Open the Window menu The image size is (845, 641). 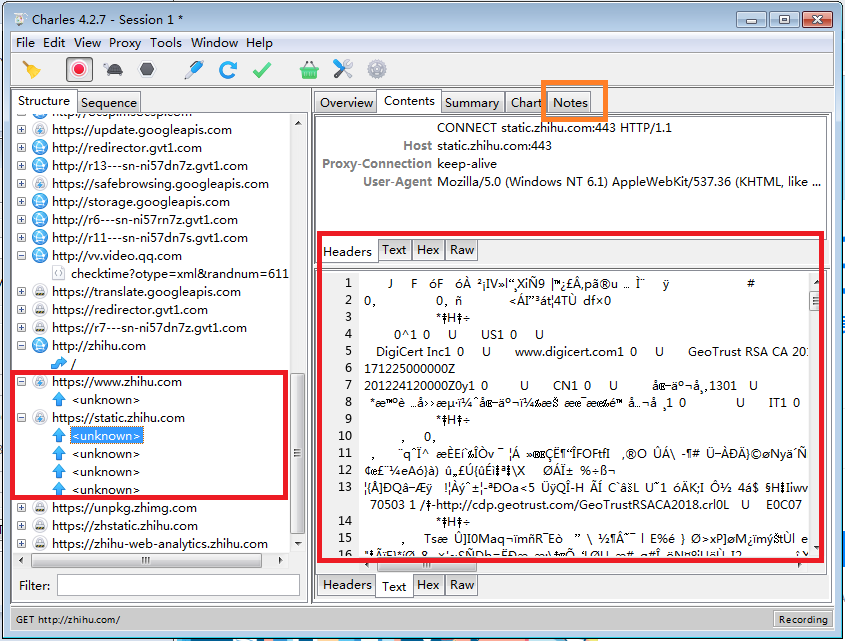tap(214, 43)
